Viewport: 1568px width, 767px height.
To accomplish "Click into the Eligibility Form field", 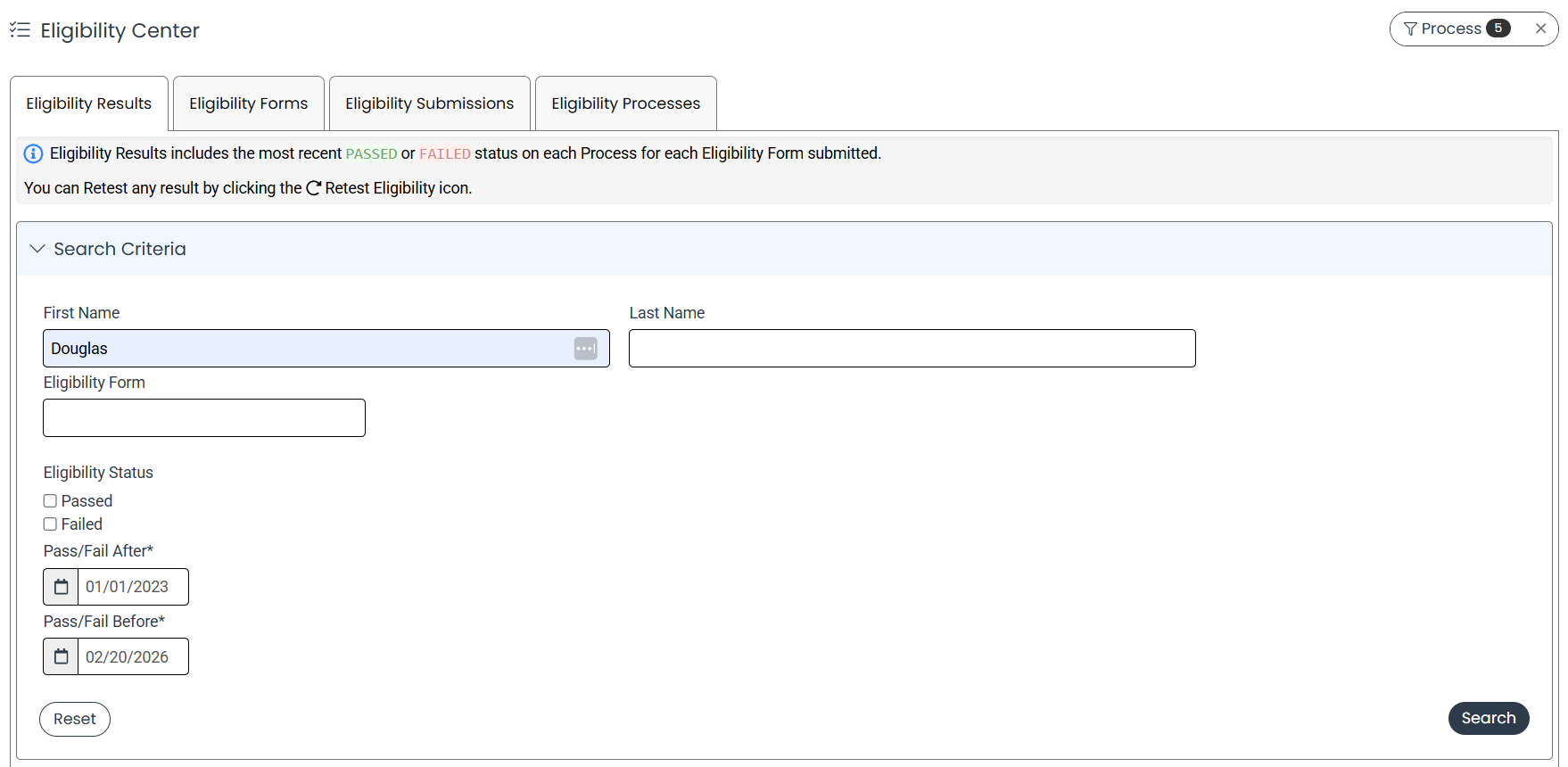I will tap(204, 418).
